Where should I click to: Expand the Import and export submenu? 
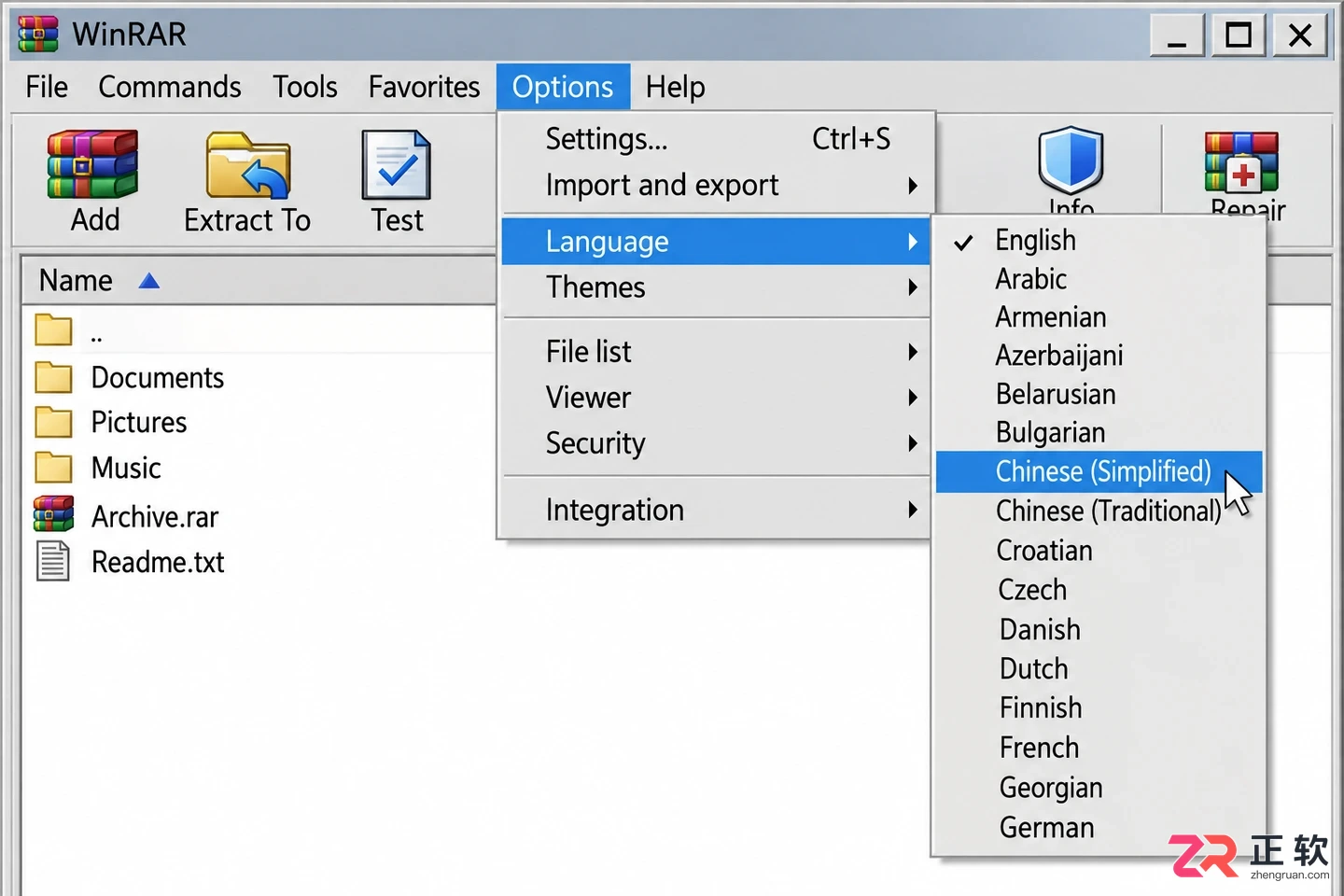point(717,185)
